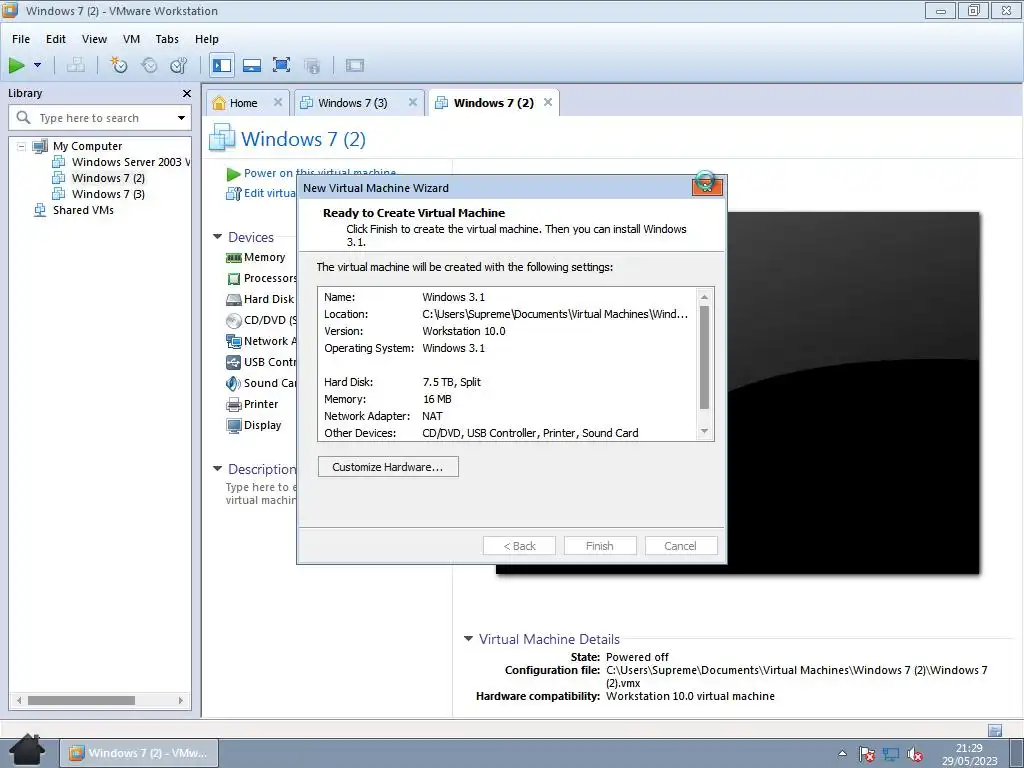Viewport: 1024px width, 768px height.
Task: Click Finish to create the virtual machine
Action: click(x=600, y=546)
